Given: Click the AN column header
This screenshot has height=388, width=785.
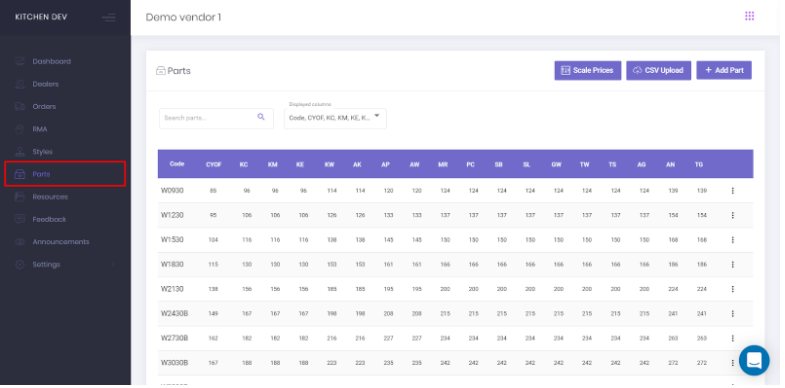Looking at the screenshot, I should point(670,164).
